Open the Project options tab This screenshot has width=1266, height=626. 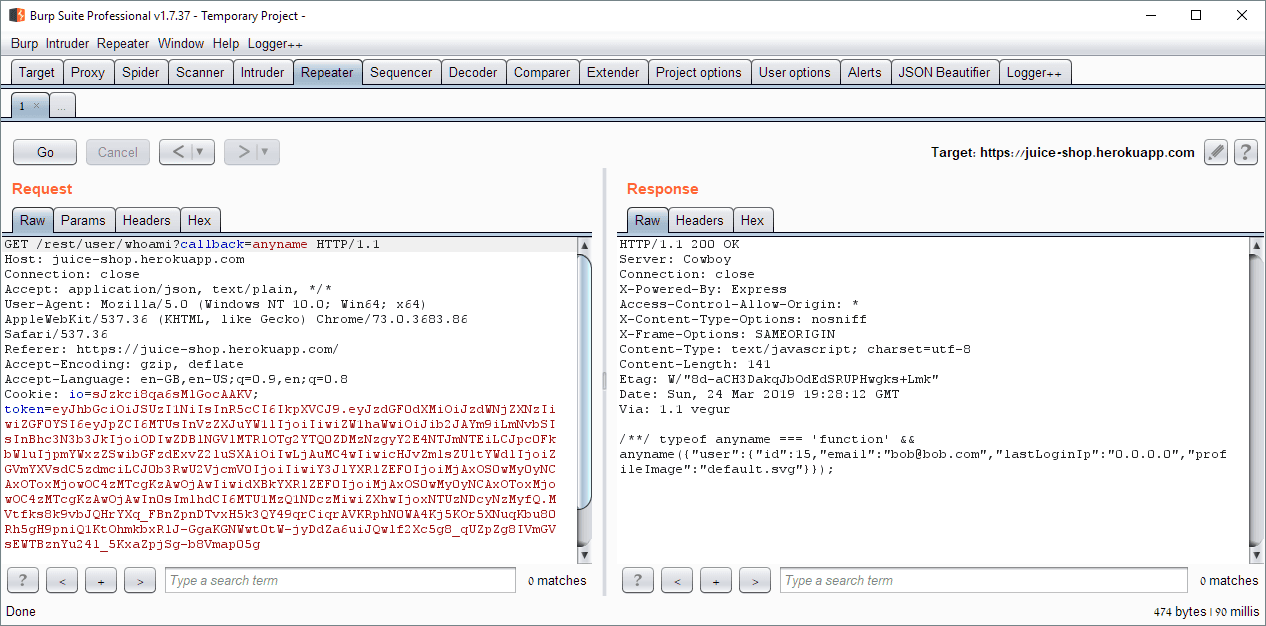(699, 72)
